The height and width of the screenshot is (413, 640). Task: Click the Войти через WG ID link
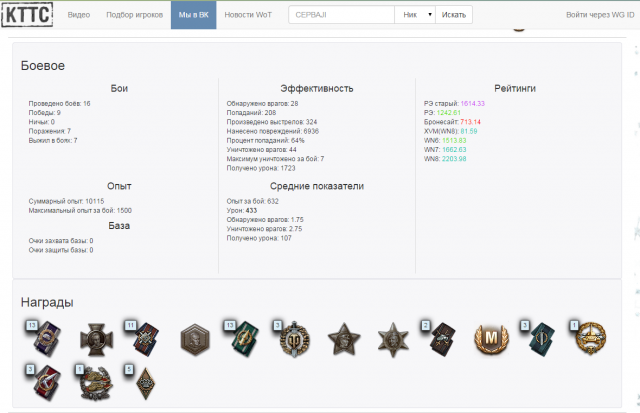coord(599,15)
